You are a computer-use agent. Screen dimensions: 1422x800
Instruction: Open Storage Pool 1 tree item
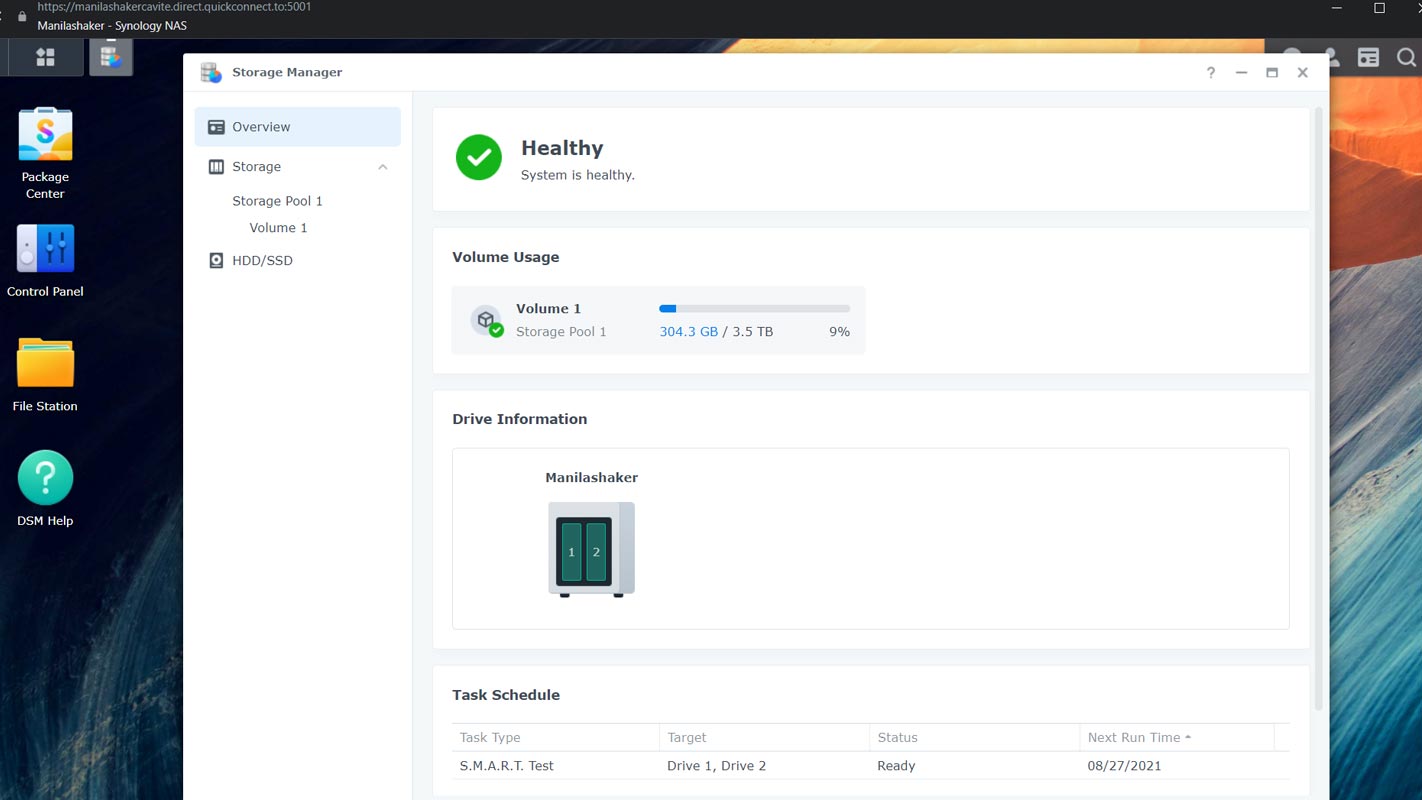point(277,201)
